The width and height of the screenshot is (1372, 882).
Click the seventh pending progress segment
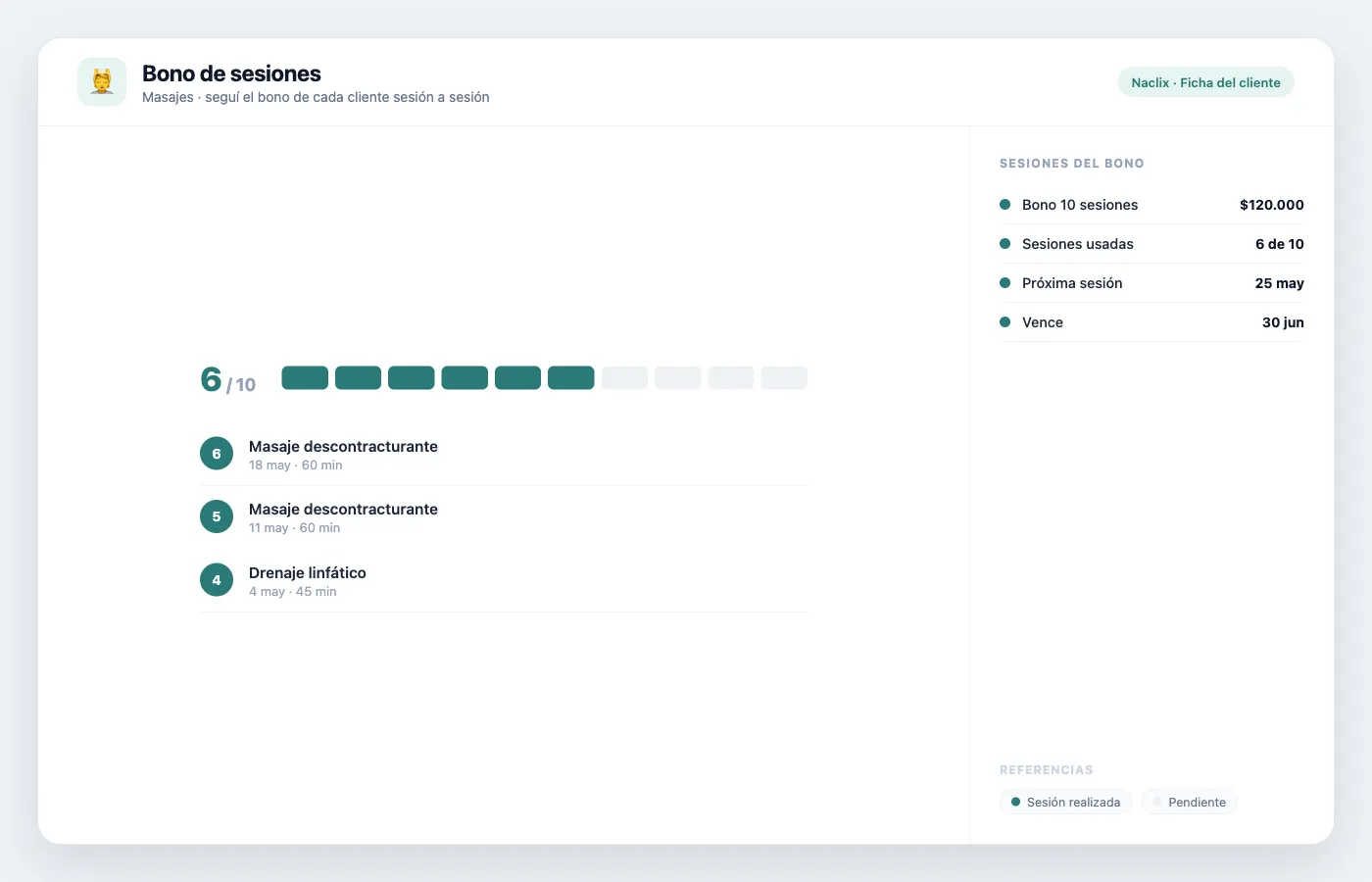[624, 378]
